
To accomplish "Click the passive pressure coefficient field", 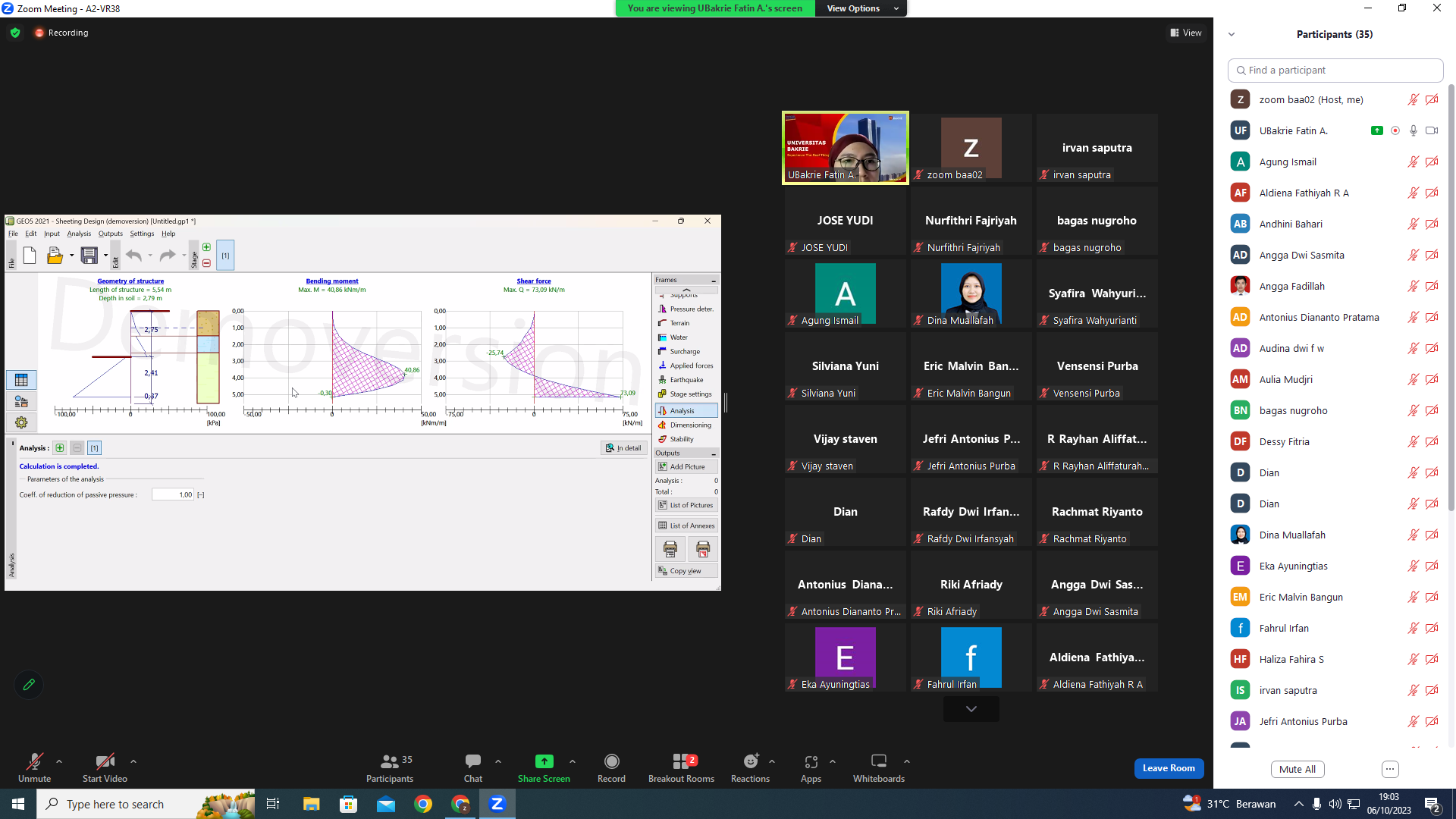I will click(173, 494).
